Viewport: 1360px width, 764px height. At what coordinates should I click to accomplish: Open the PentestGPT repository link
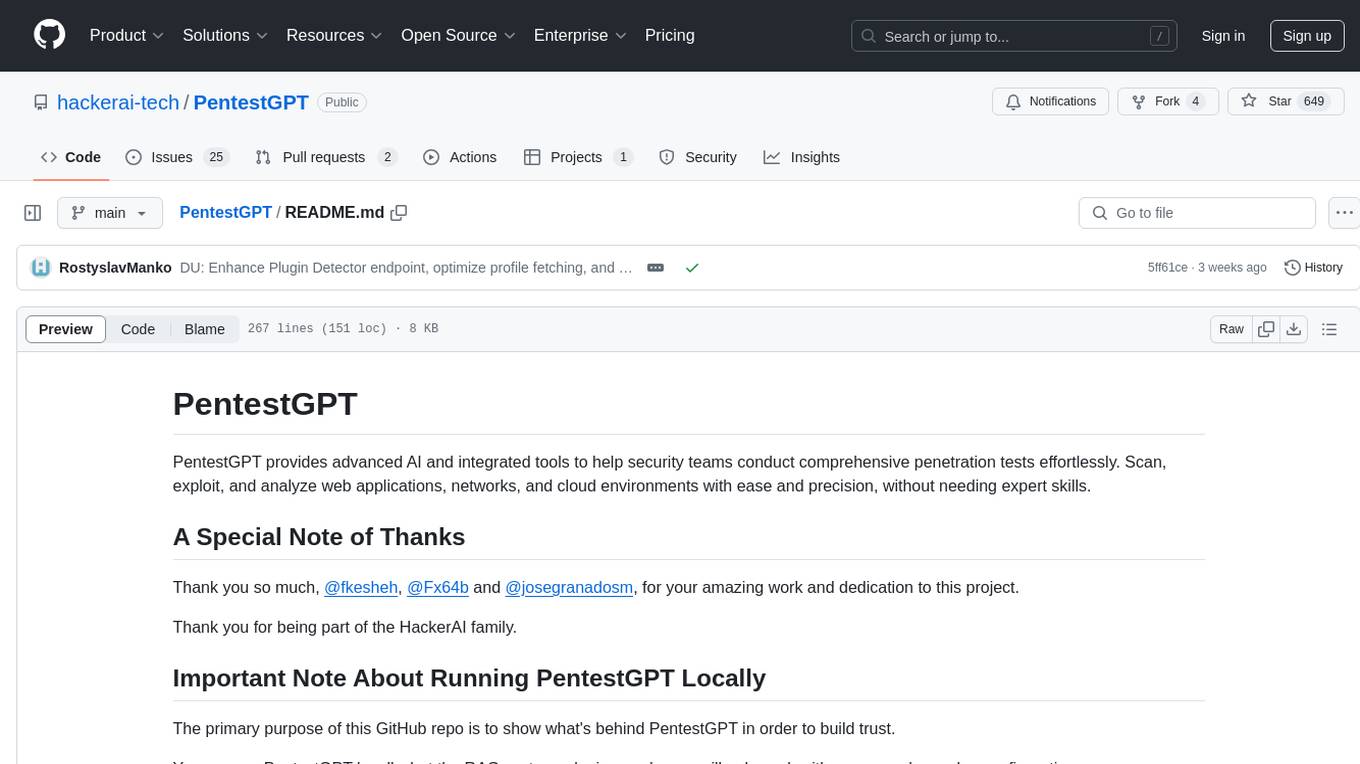click(251, 102)
